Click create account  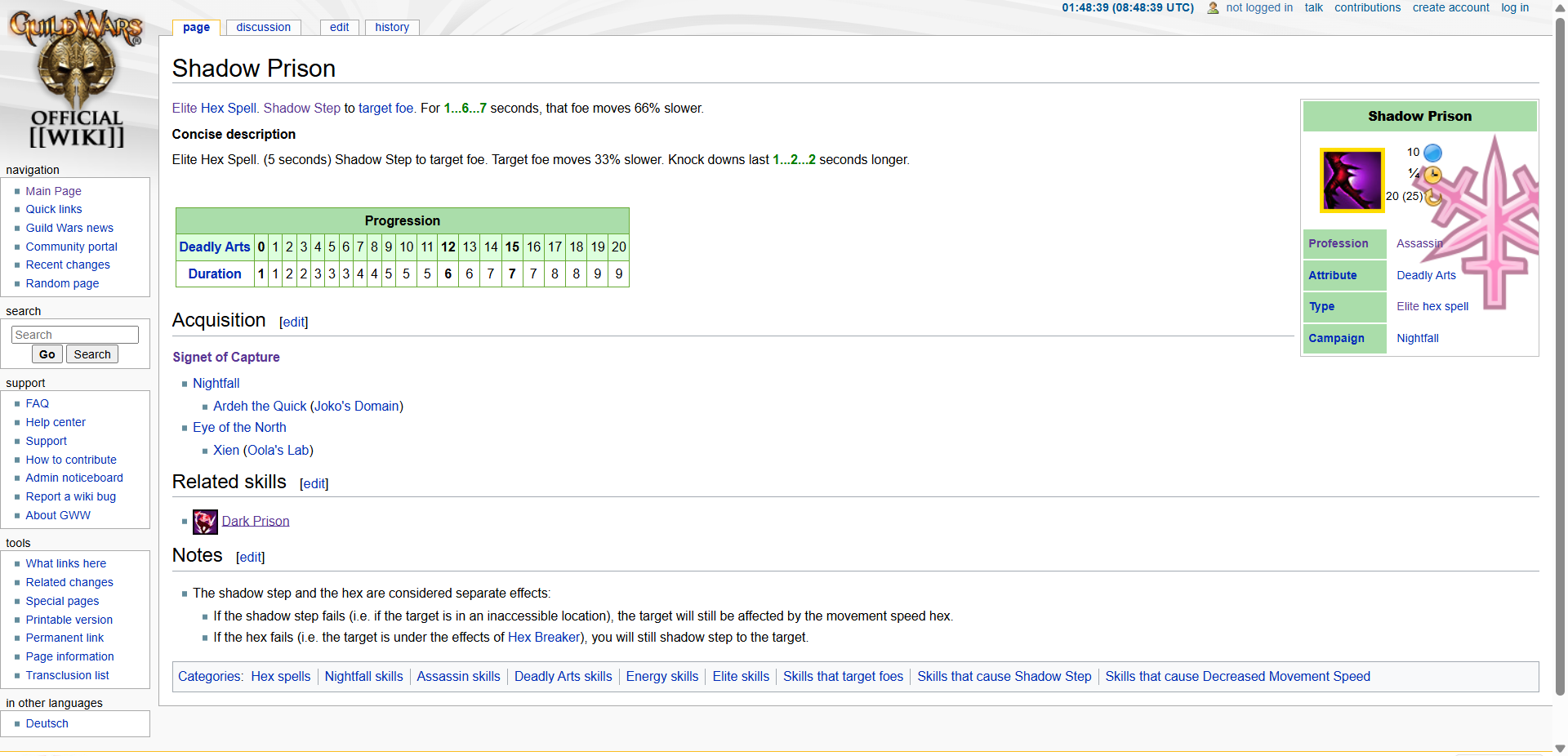click(x=1450, y=7)
